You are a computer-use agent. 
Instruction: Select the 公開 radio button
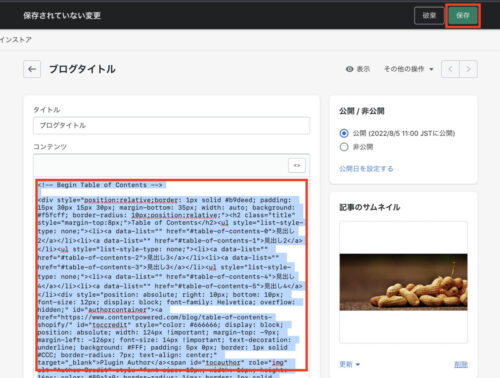(x=344, y=133)
